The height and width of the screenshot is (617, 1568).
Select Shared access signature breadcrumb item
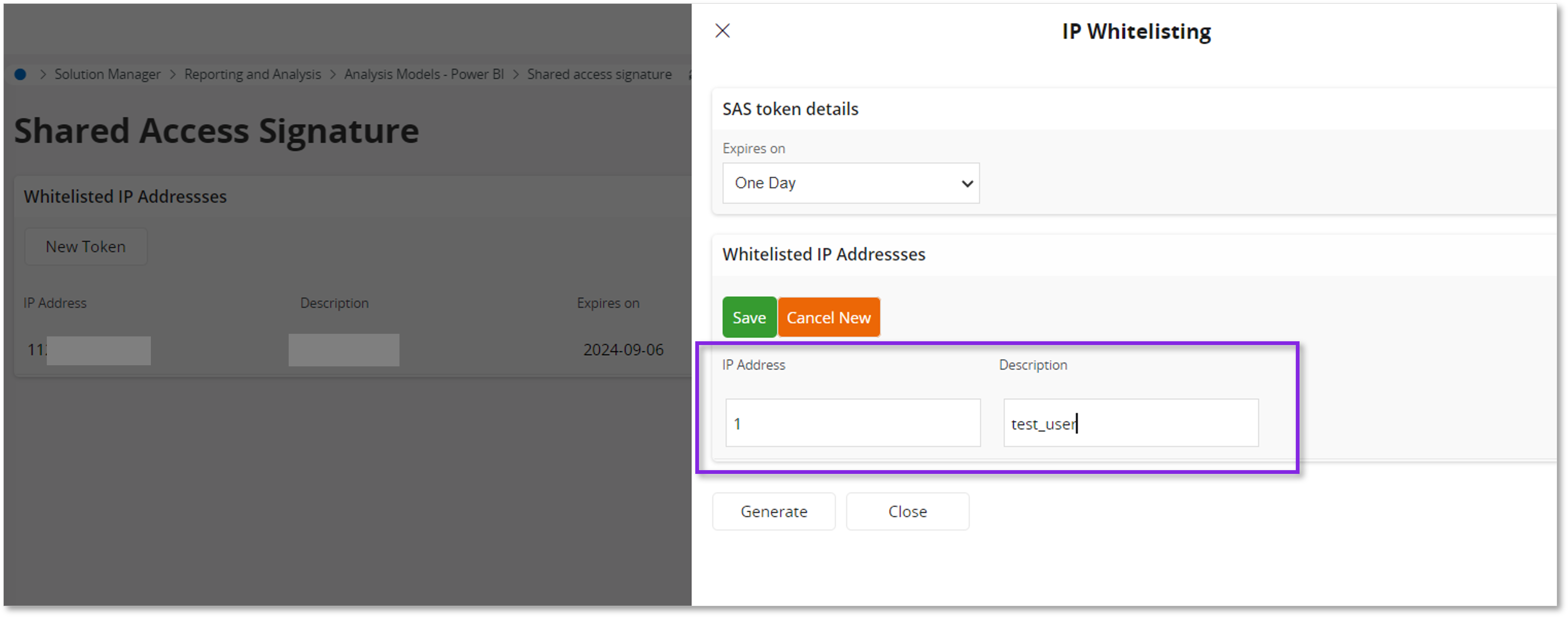coord(599,74)
